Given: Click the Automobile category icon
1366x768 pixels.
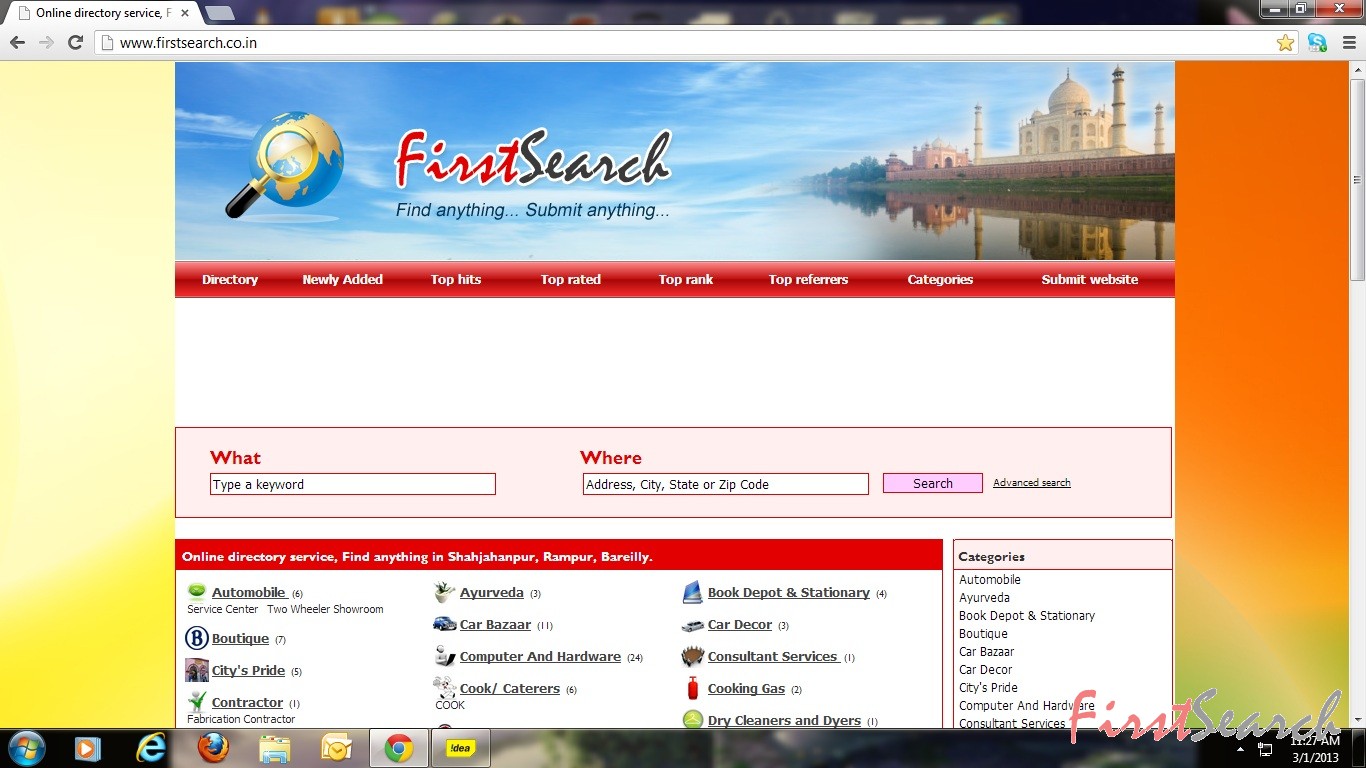Looking at the screenshot, I should (196, 592).
